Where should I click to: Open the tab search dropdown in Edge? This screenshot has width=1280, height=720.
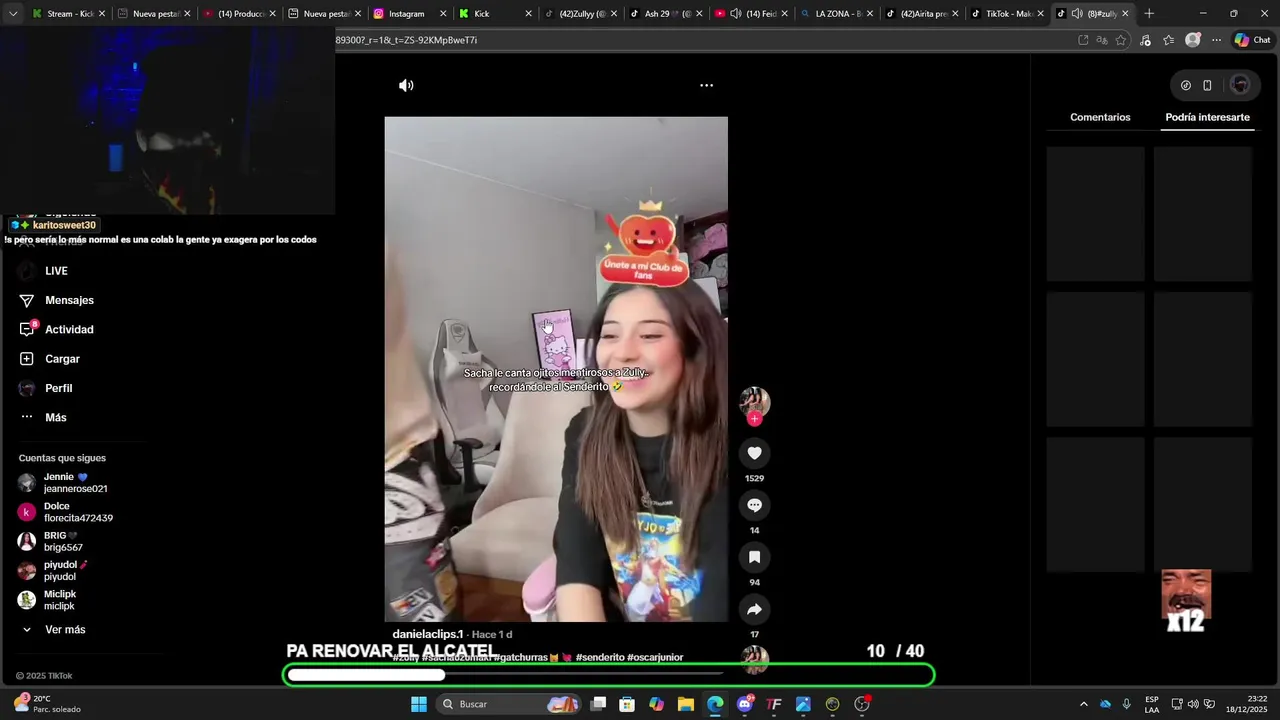(x=13, y=14)
